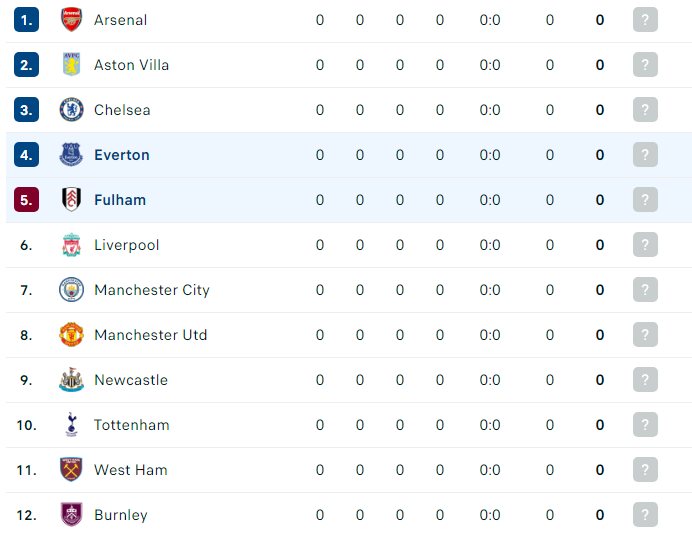The height and width of the screenshot is (537, 692).
Task: Click the Everton club crest
Action: tap(71, 154)
